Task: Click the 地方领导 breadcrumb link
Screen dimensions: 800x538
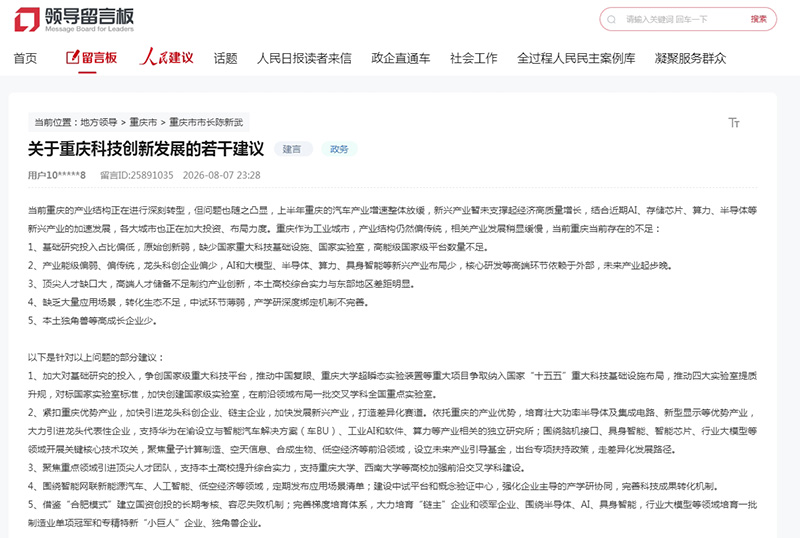Action: (98, 123)
